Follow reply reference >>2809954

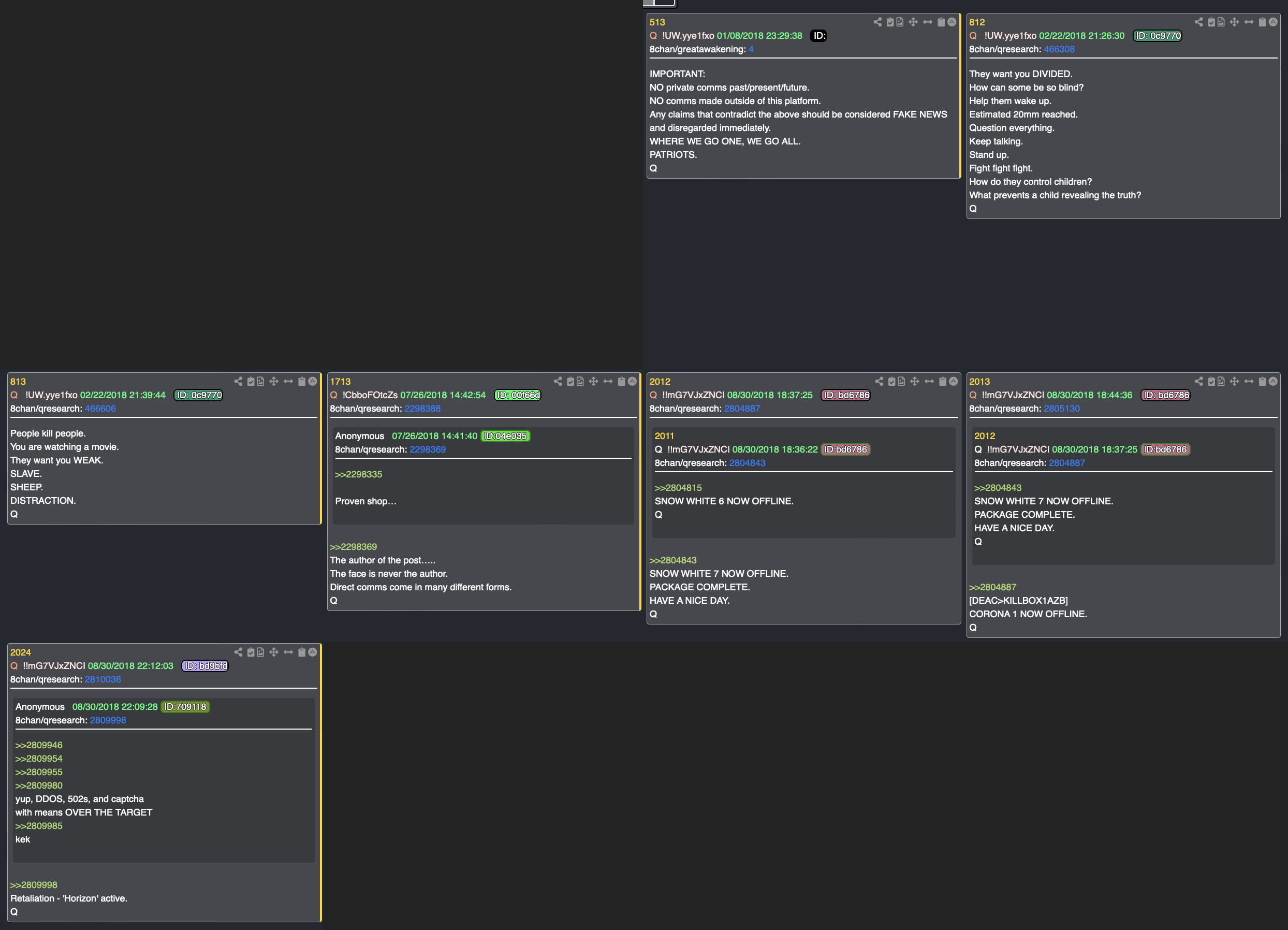pyautogui.click(x=39, y=759)
